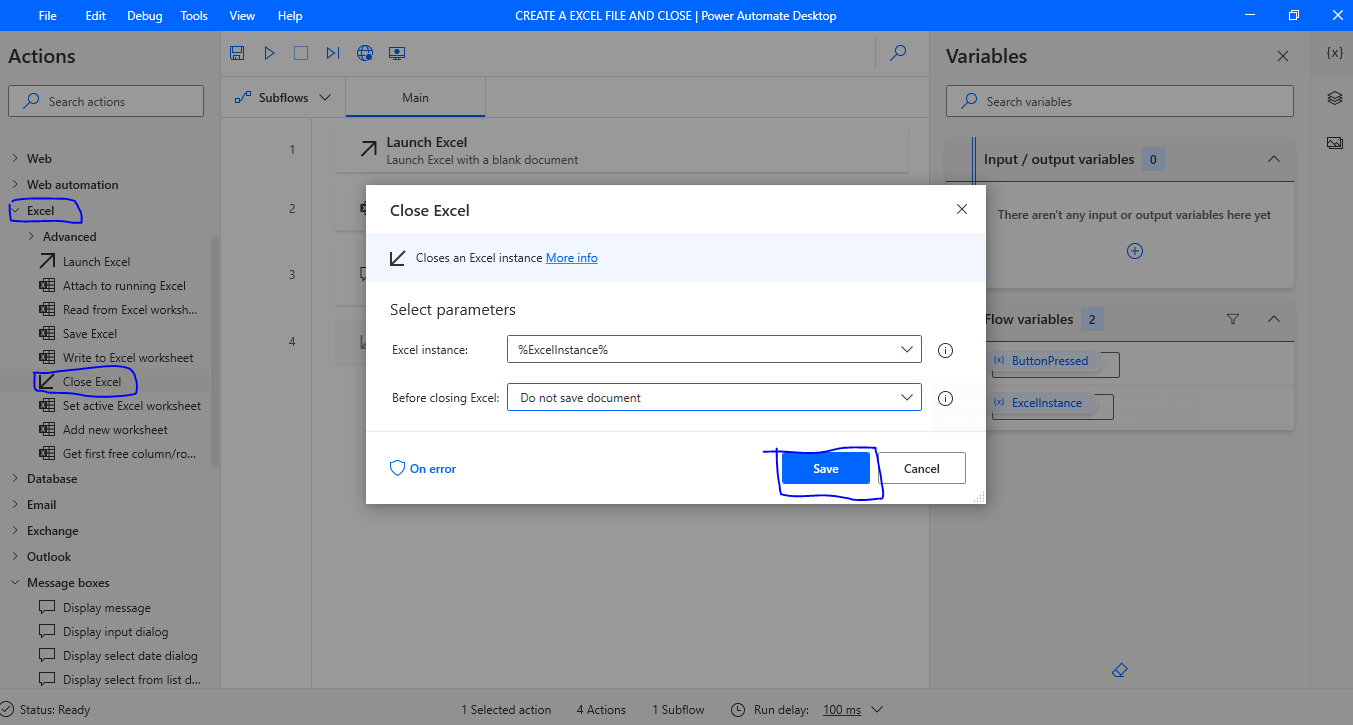Click the Save flow toolbar icon

click(237, 53)
